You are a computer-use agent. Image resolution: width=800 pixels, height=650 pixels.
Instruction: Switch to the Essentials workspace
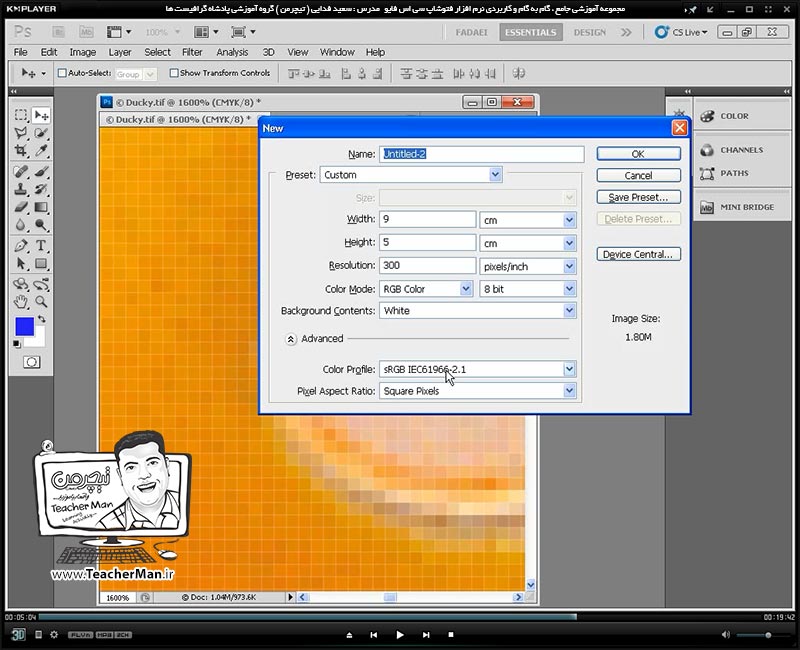[x=531, y=32]
